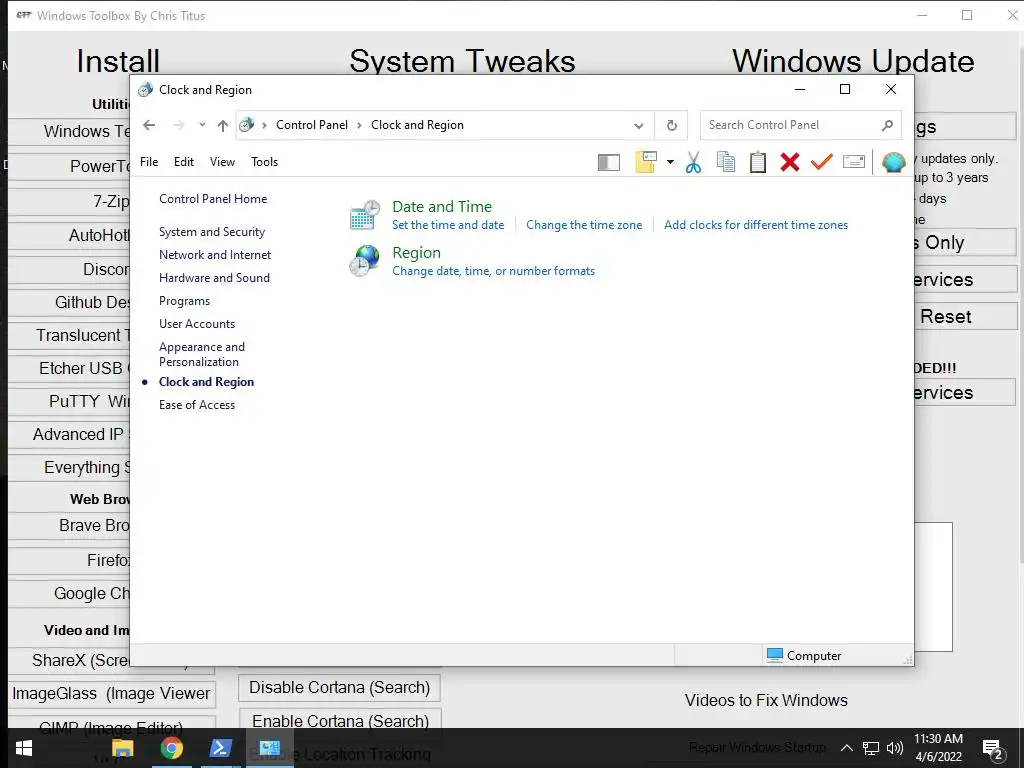The width and height of the screenshot is (1024, 768).
Task: Open the Date and Time heading link
Action: pos(442,206)
